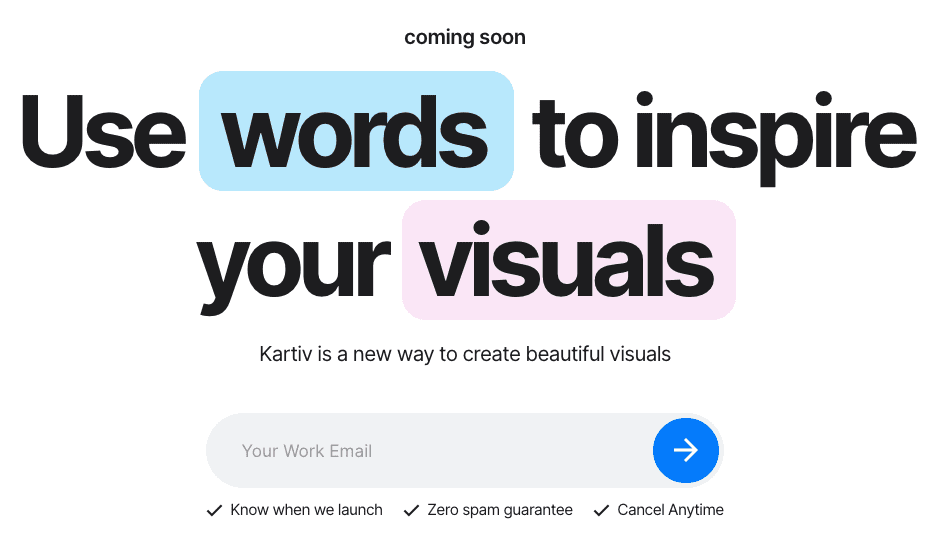Screen dimensions: 945x540
Task: Click 'Zero spam guarantee' text
Action: coord(500,510)
